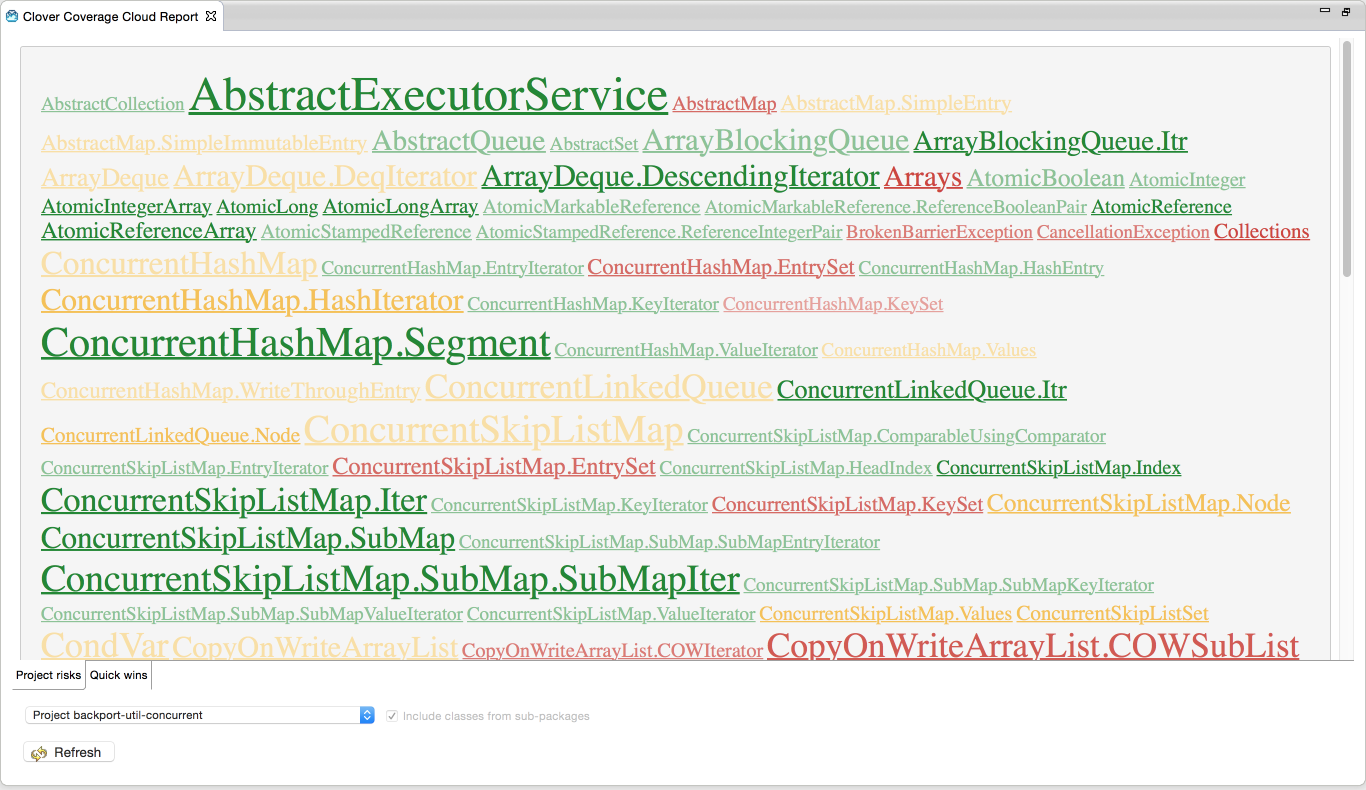
Task: Switch to the Quick wins tab
Action: (118, 675)
